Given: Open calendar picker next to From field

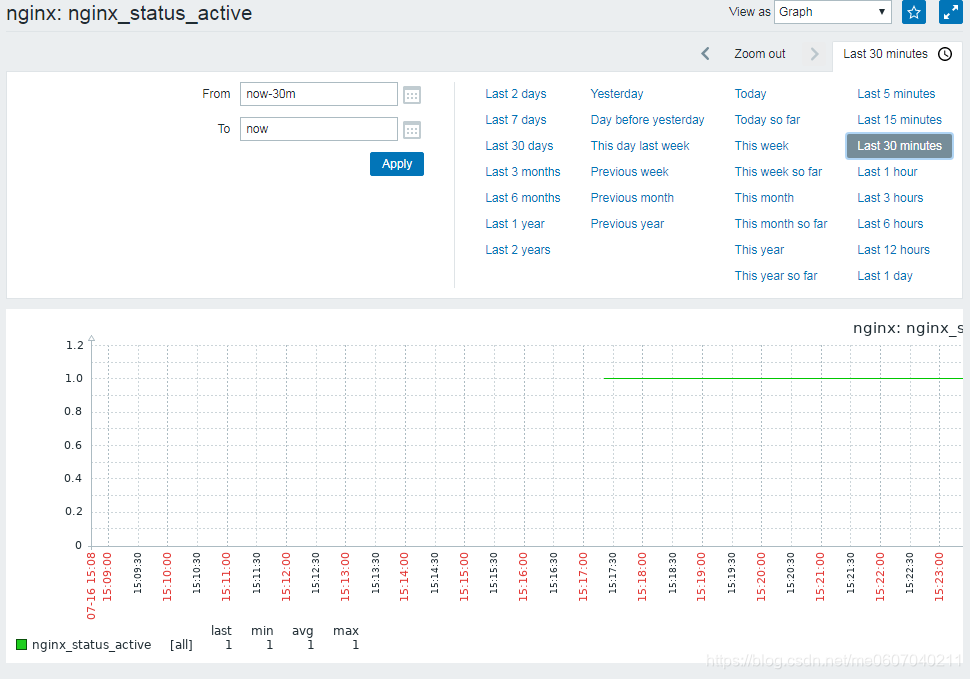Looking at the screenshot, I should 412,95.
